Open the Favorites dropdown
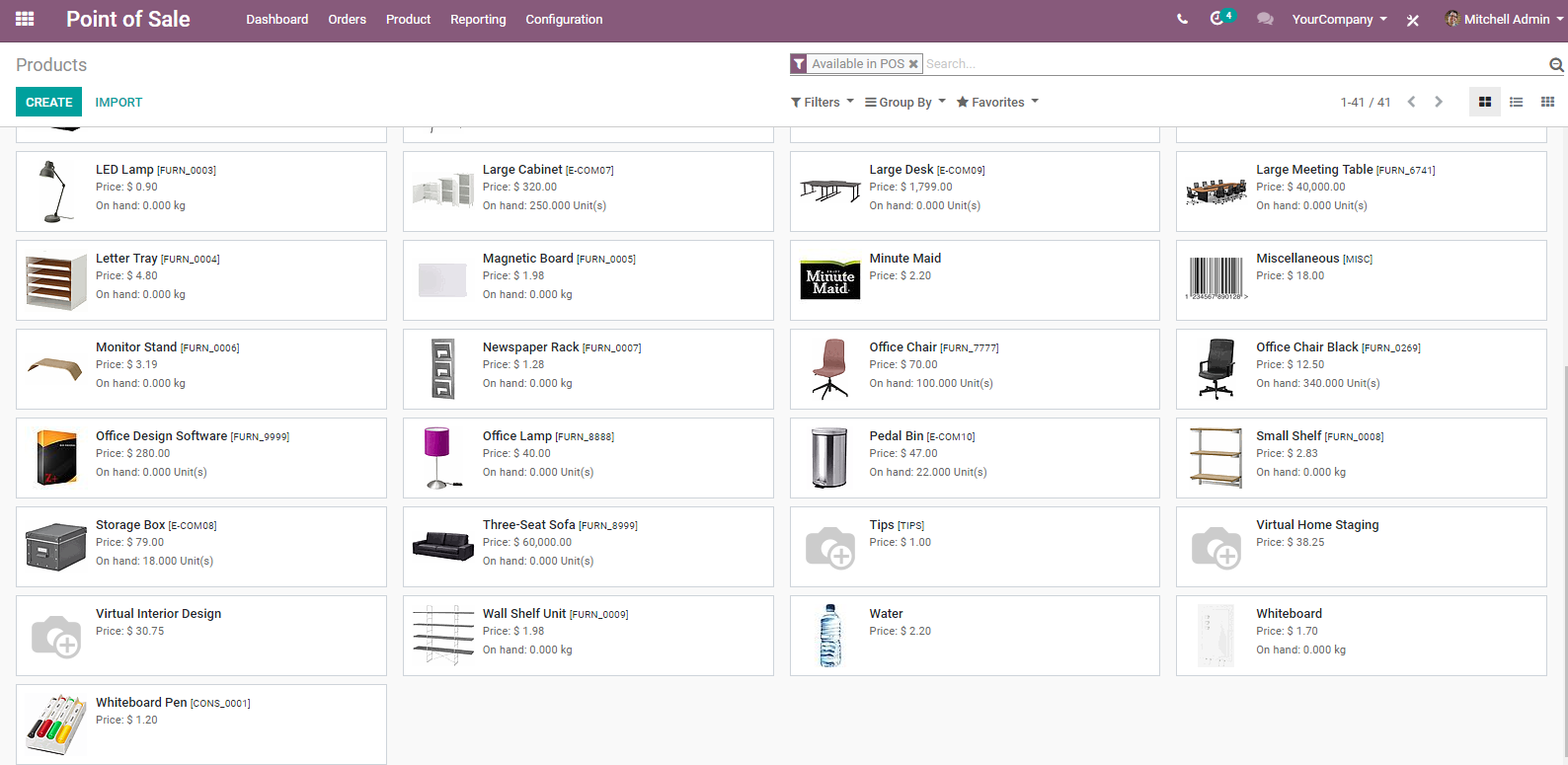1568x765 pixels. pyautogui.click(x=997, y=102)
